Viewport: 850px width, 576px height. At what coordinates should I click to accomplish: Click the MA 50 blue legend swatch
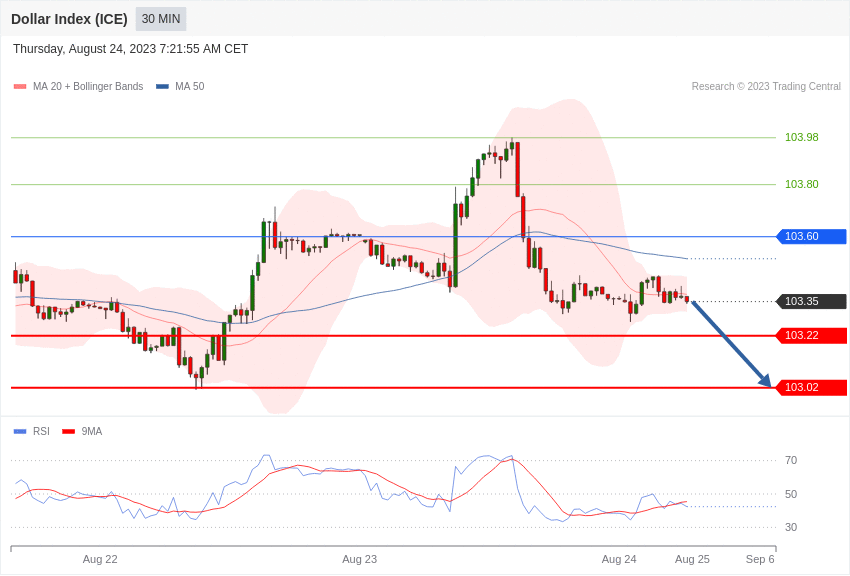[162, 86]
